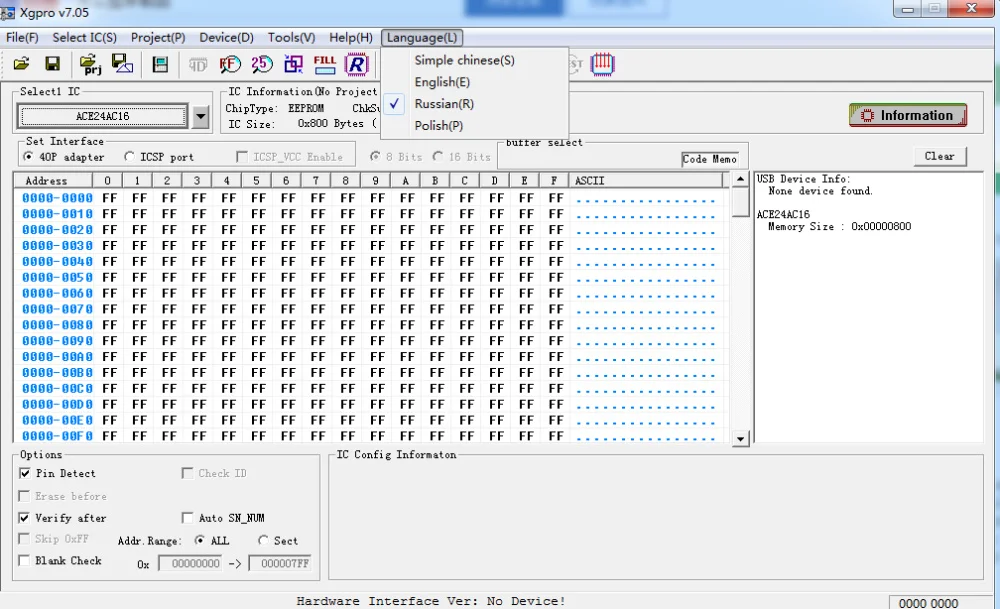The width and height of the screenshot is (1000, 609).
Task: Click the ACE24AC16 chip selection box
Action: 102,116
